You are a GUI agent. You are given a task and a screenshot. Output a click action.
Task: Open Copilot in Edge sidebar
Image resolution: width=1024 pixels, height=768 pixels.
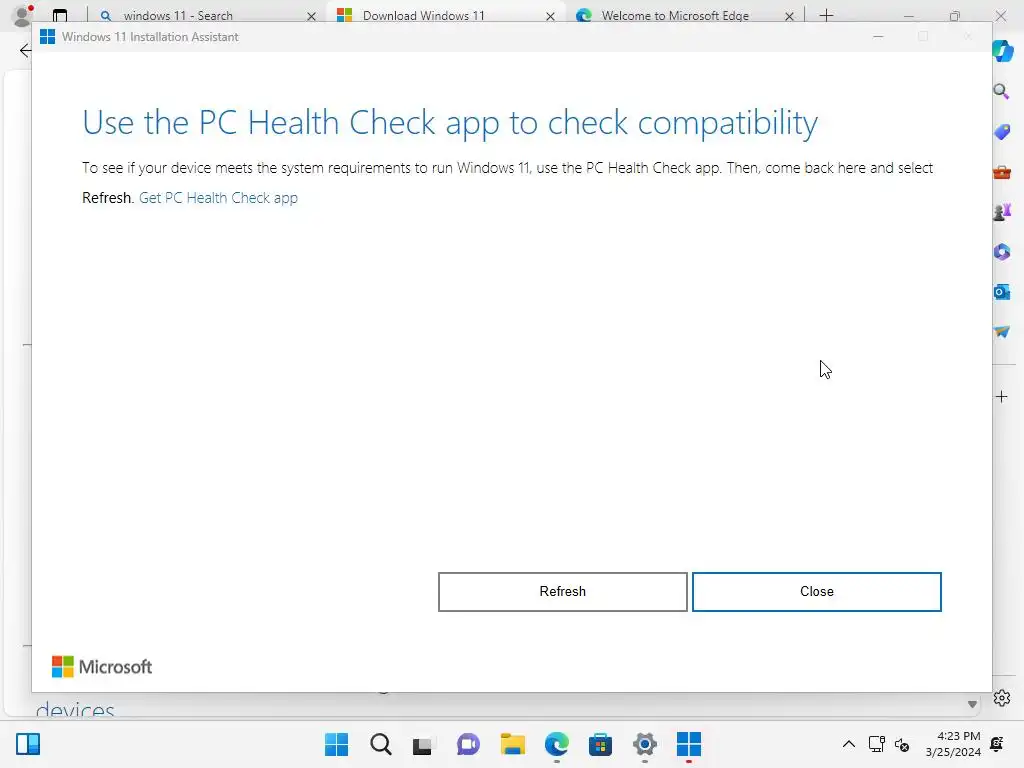tap(1002, 51)
